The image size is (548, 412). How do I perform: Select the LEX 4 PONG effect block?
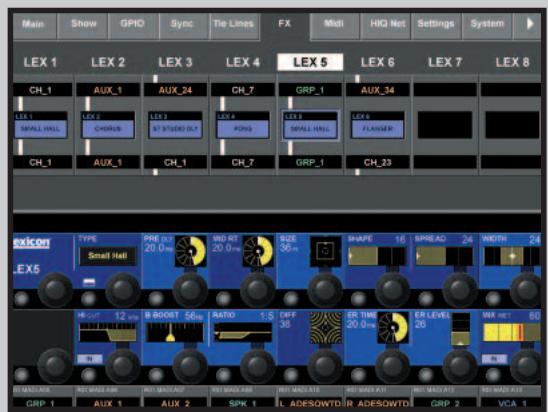[x=243, y=125]
